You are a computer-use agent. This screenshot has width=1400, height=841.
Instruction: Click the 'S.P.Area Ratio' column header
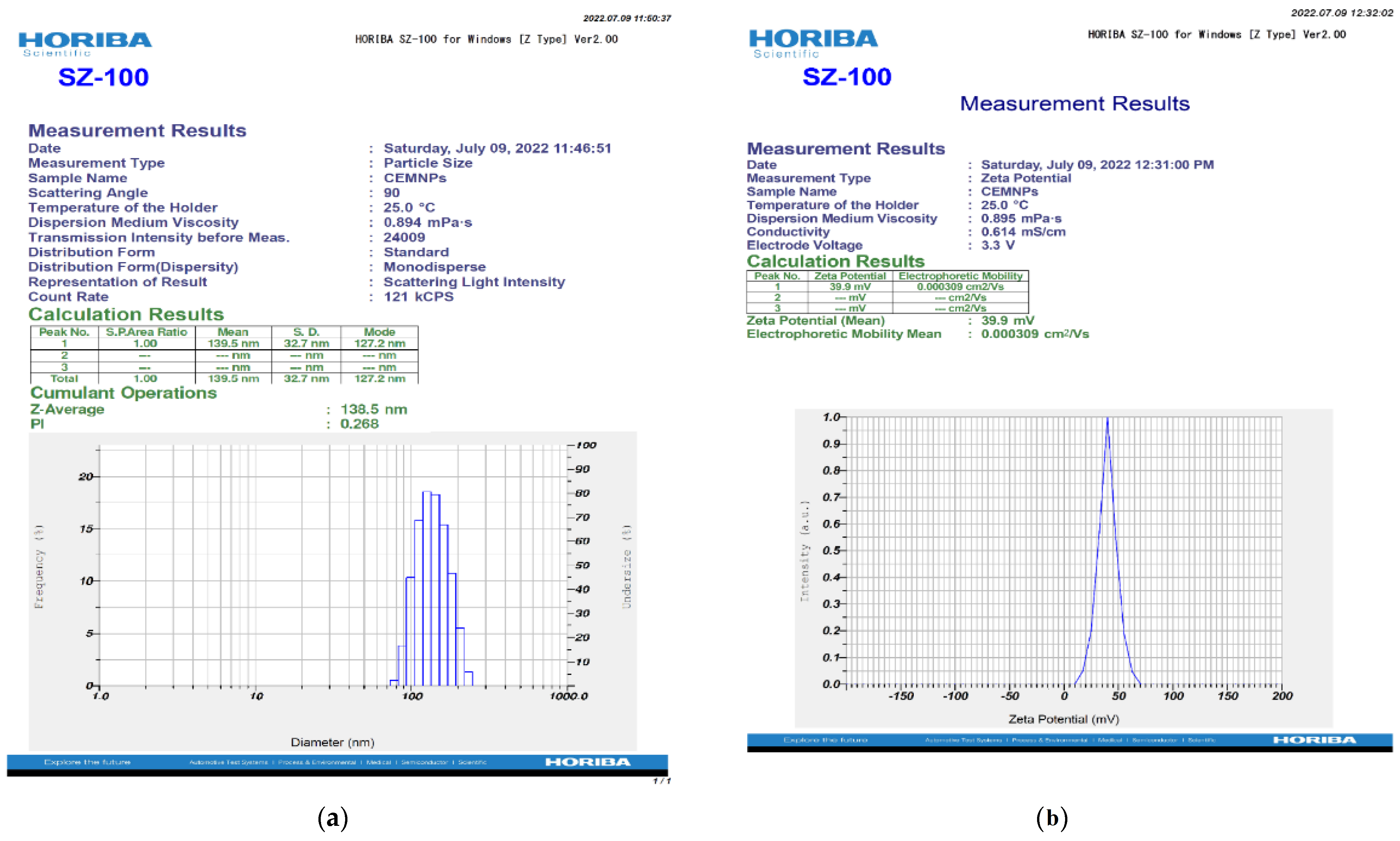(146, 332)
